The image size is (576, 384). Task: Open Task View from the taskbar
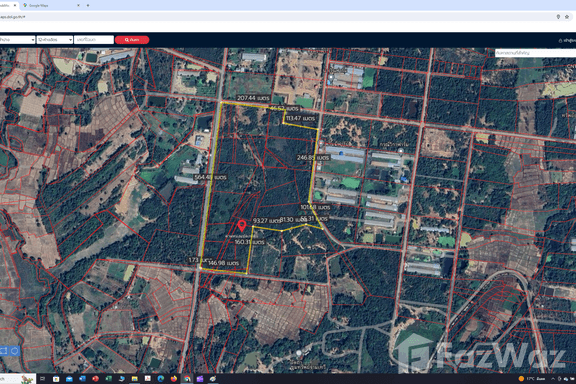point(42,379)
